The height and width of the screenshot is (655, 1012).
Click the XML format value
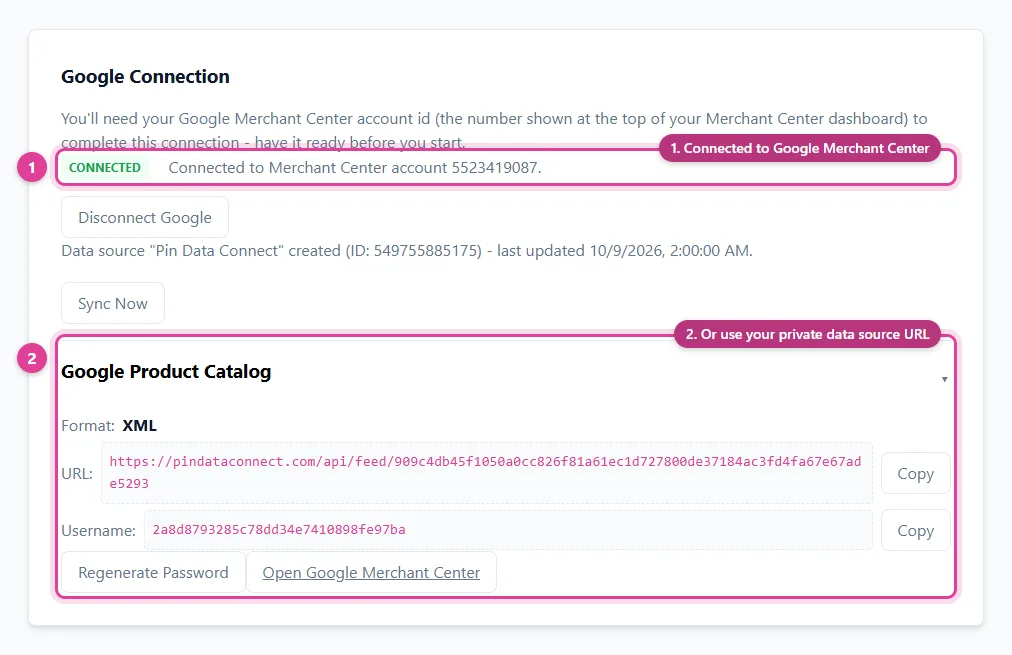(139, 426)
